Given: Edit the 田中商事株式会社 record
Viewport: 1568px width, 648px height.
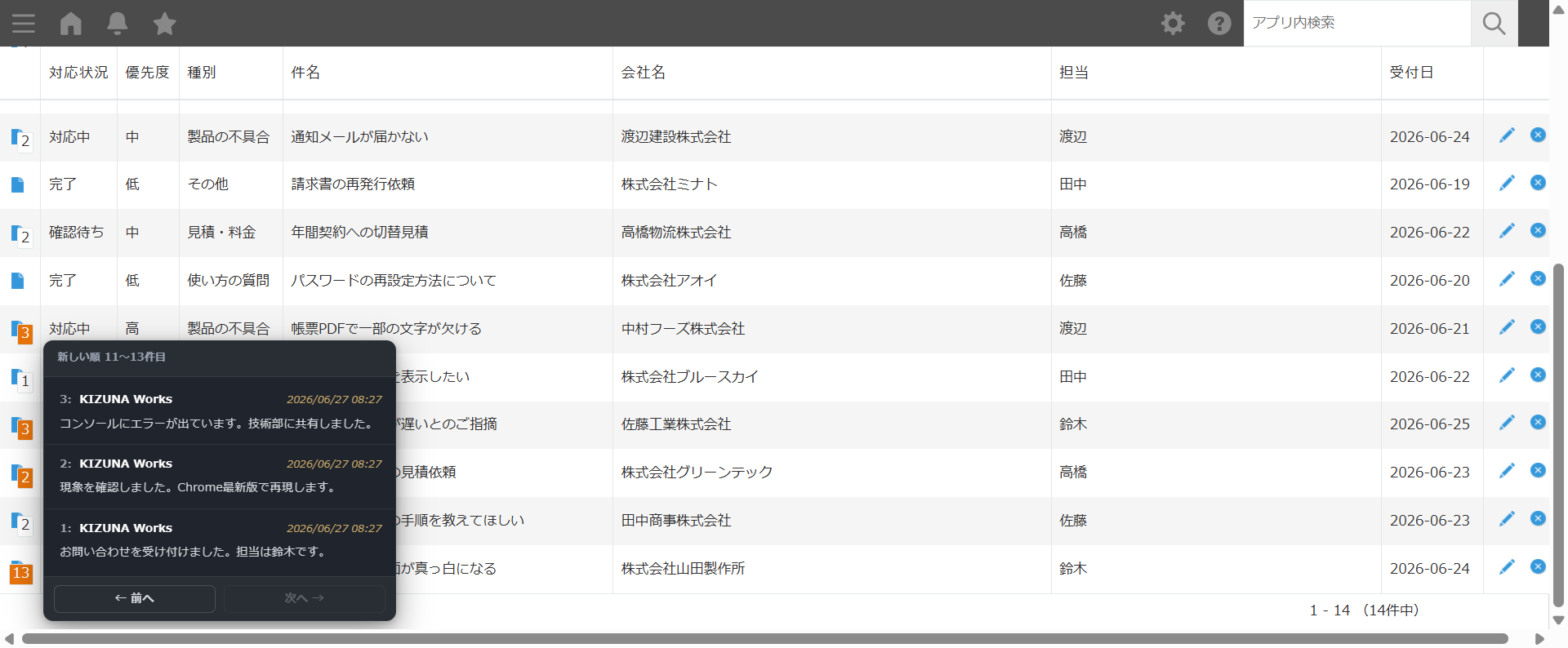Looking at the screenshot, I should (x=1507, y=519).
